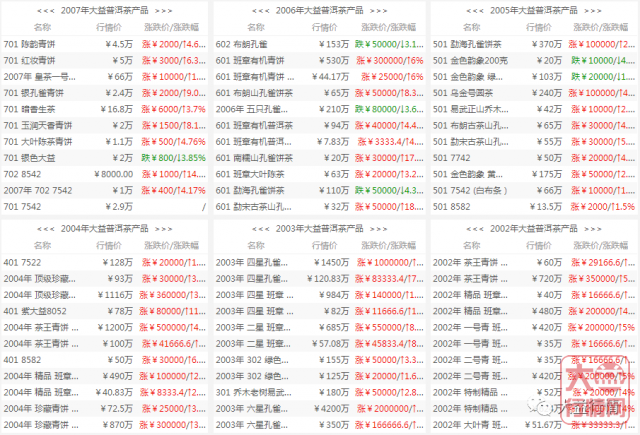The width and height of the screenshot is (640, 435).
Task: Click the >>> link after 2004年大益普洱茶产品
Action: [x=164, y=229]
